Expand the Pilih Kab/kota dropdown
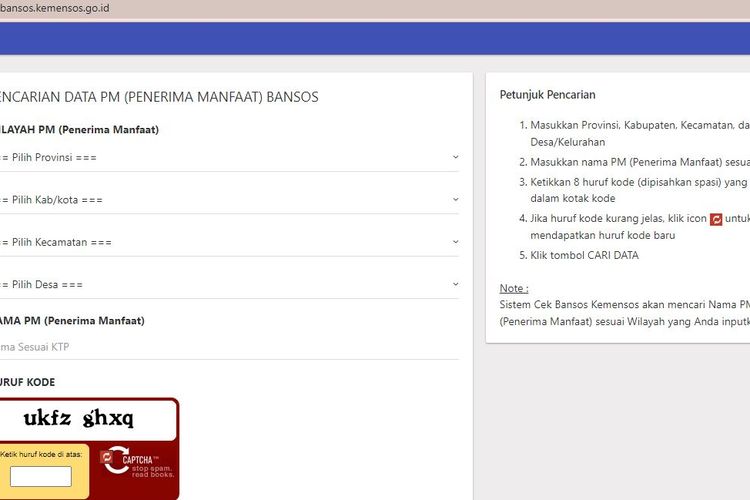Screen dimensions: 750x500 pos(229,200)
